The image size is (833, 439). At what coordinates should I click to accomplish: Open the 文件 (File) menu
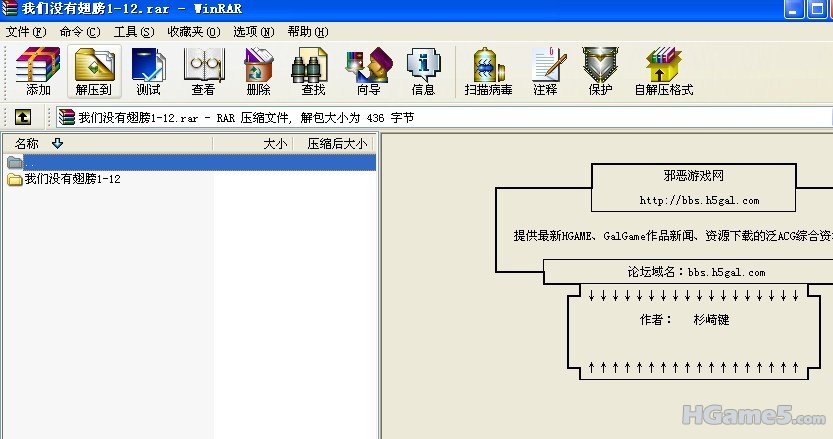(26, 31)
